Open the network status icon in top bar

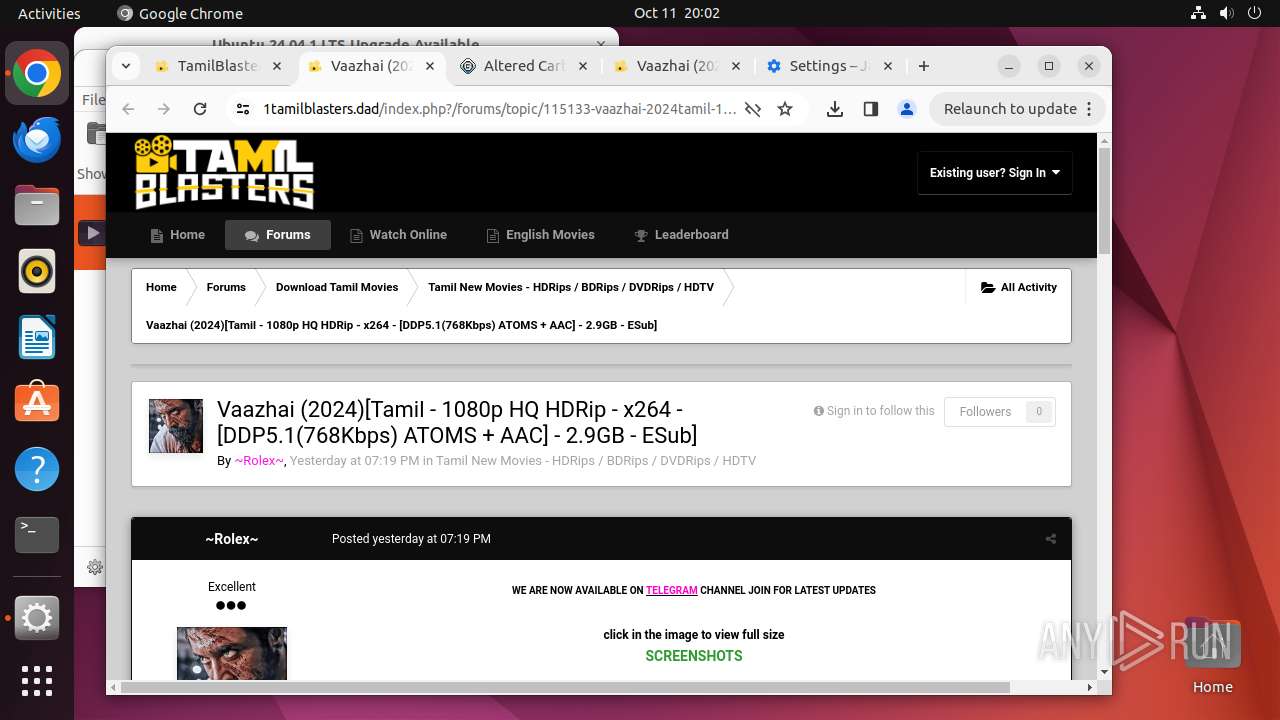1199,13
